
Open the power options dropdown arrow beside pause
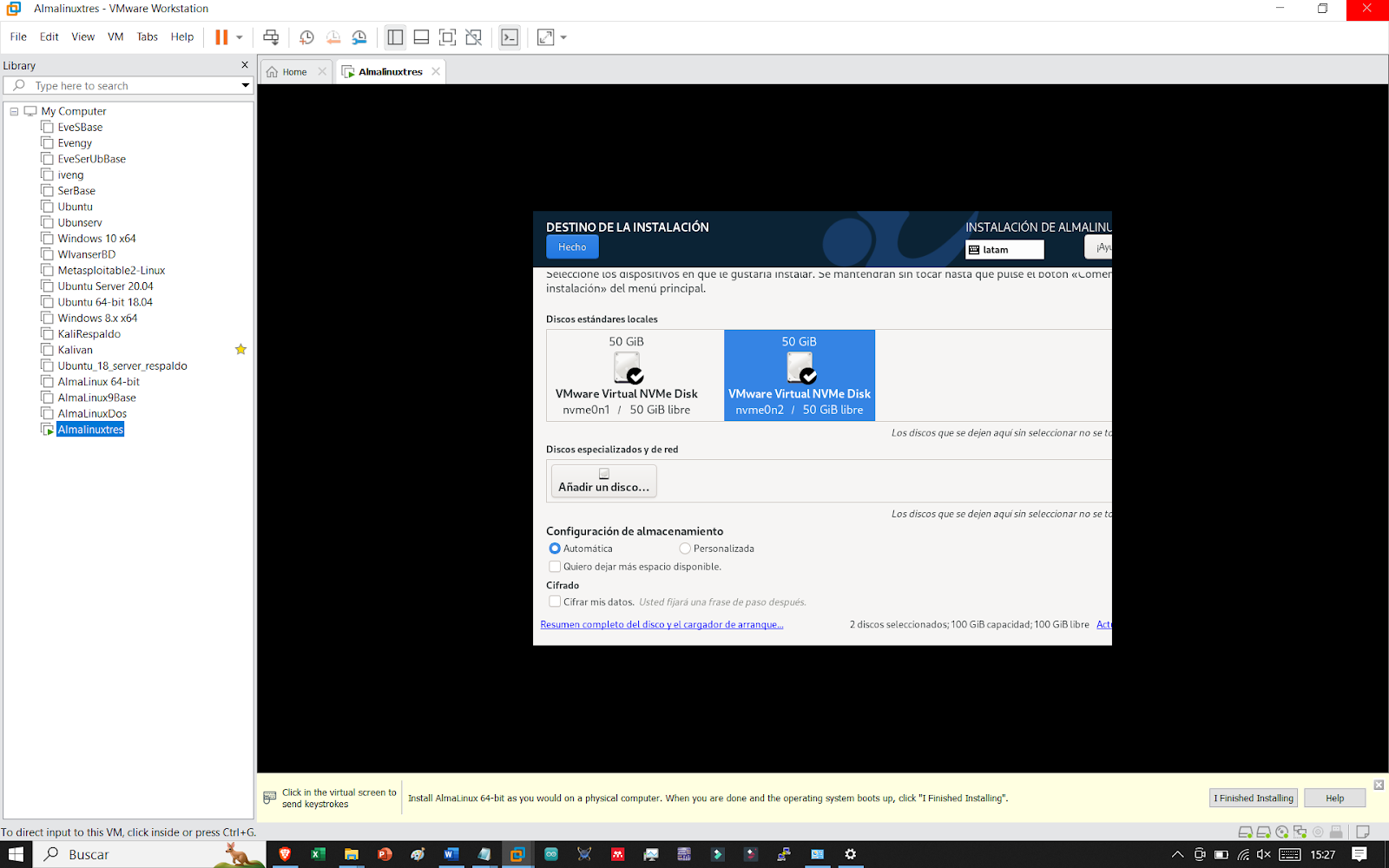coord(240,37)
